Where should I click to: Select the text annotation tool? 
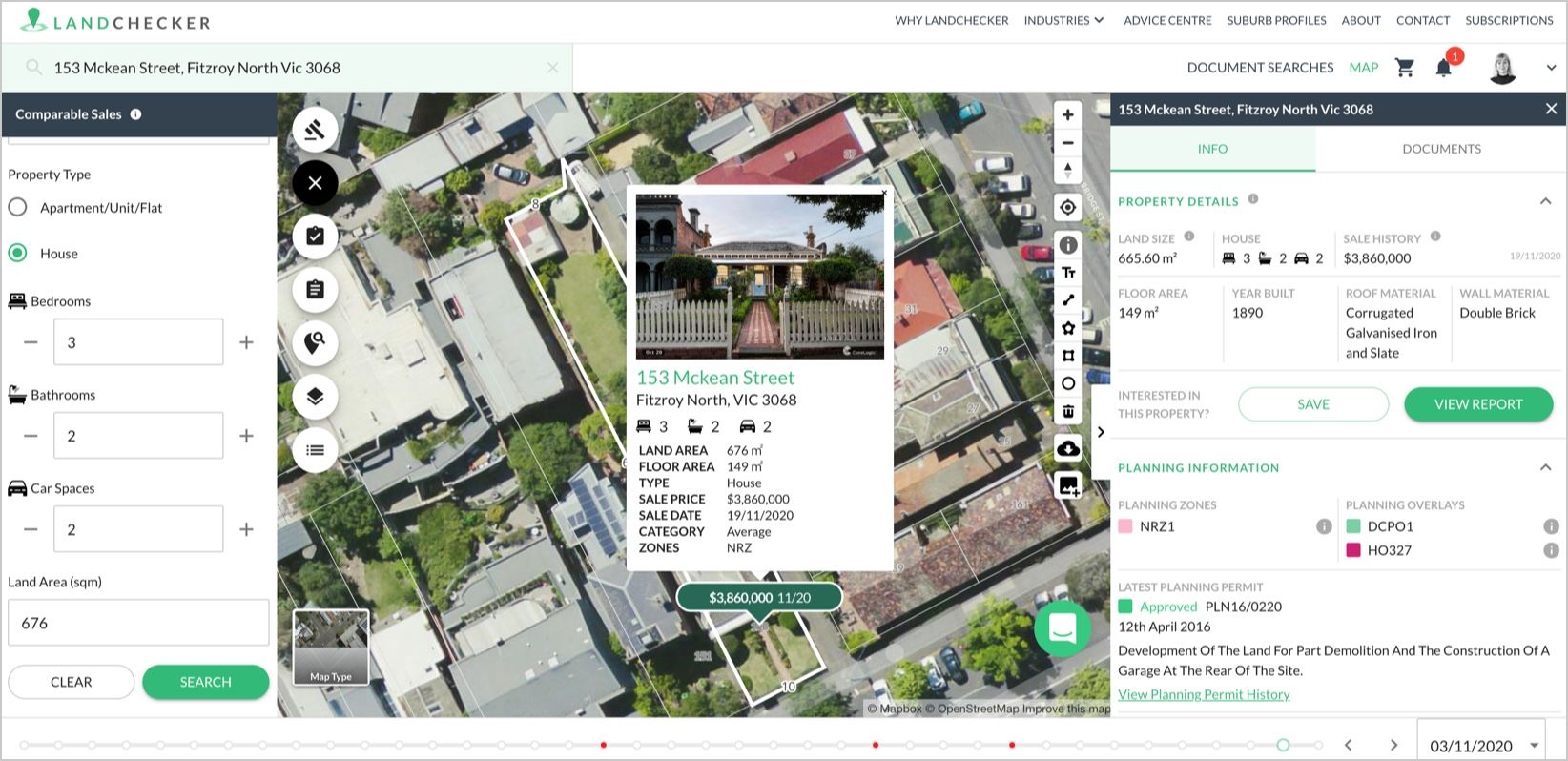click(x=1068, y=273)
